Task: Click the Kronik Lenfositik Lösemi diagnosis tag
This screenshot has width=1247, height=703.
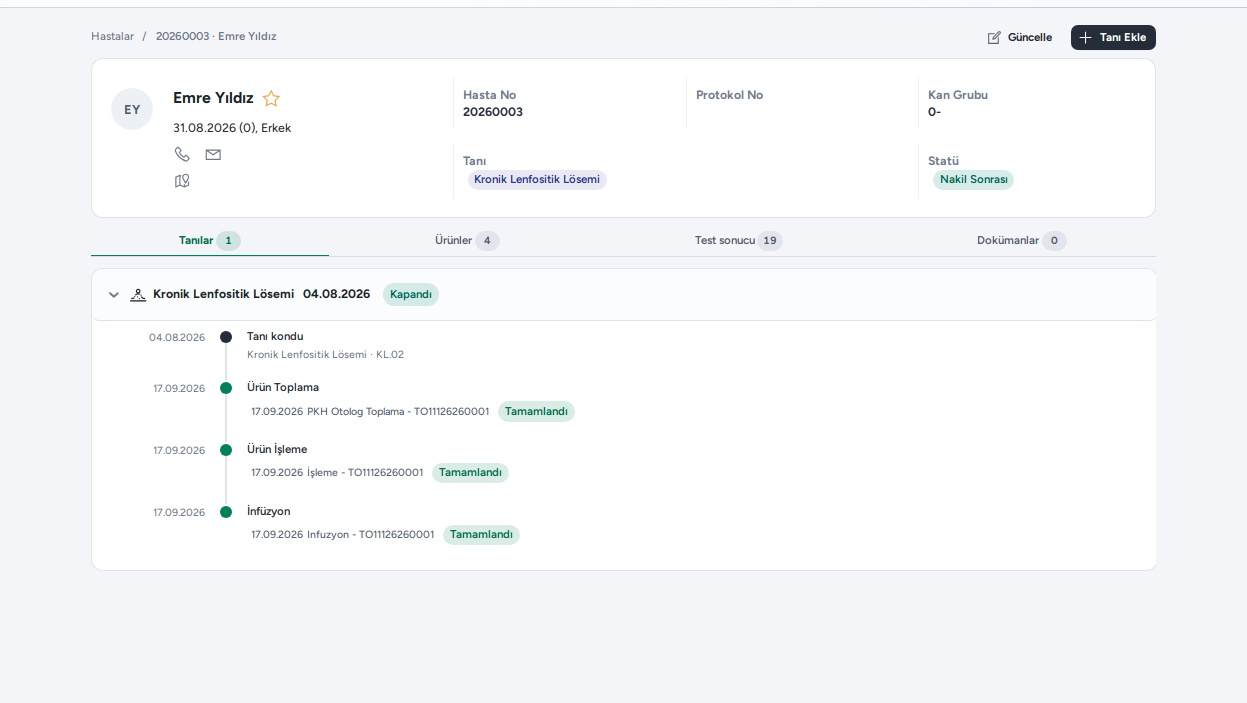Action: coord(537,180)
